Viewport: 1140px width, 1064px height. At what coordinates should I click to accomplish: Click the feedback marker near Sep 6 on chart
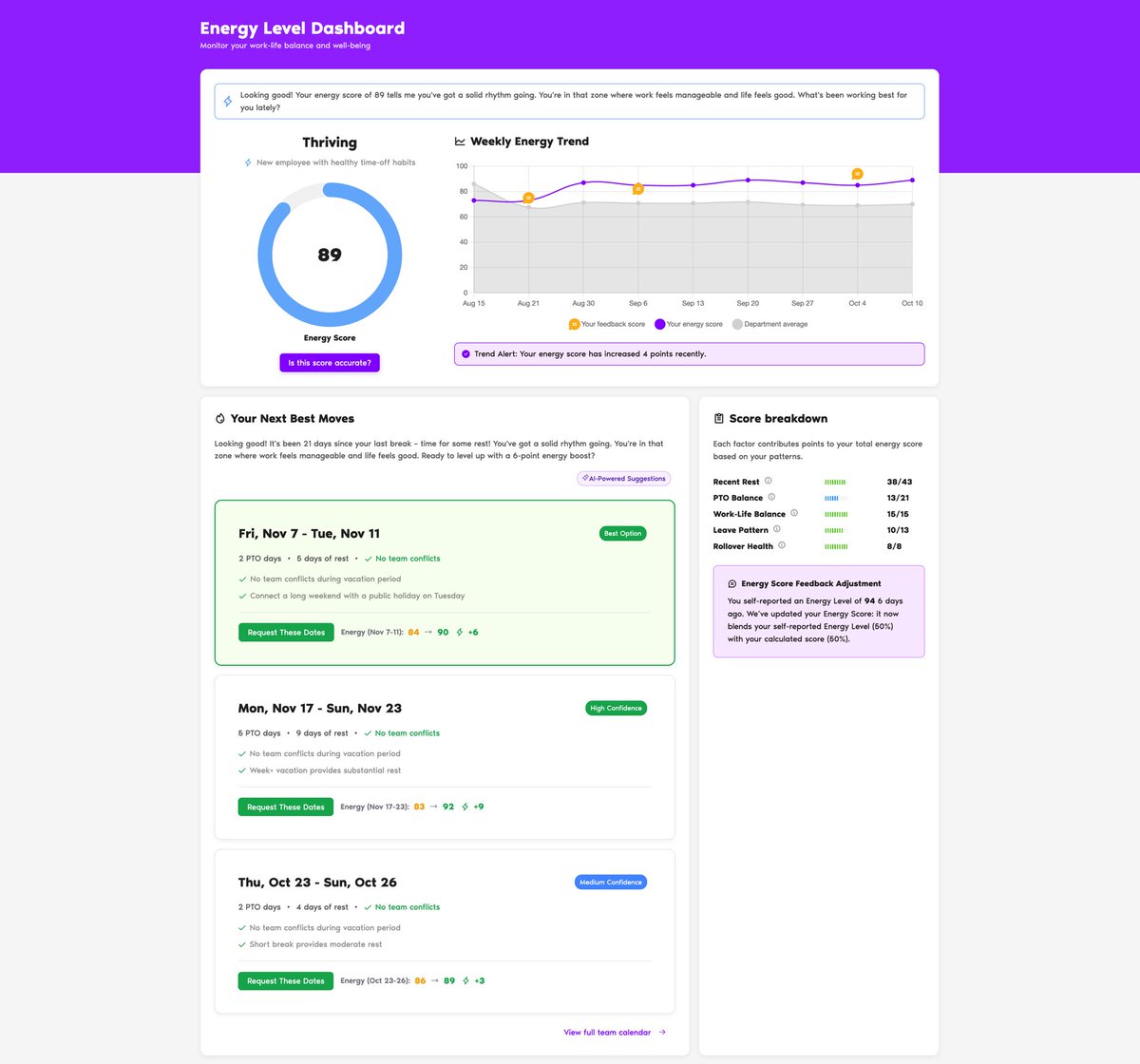point(638,189)
